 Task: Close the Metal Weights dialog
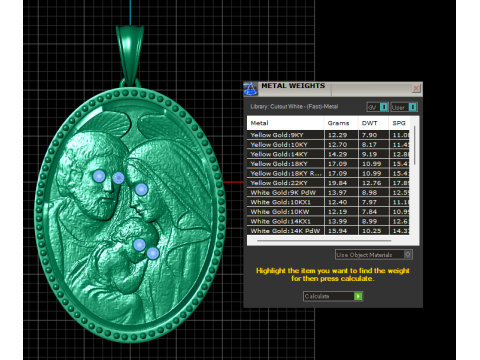tap(416, 88)
